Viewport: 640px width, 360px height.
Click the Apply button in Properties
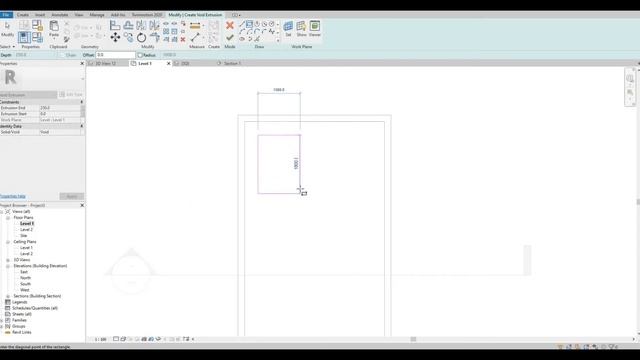(x=71, y=197)
